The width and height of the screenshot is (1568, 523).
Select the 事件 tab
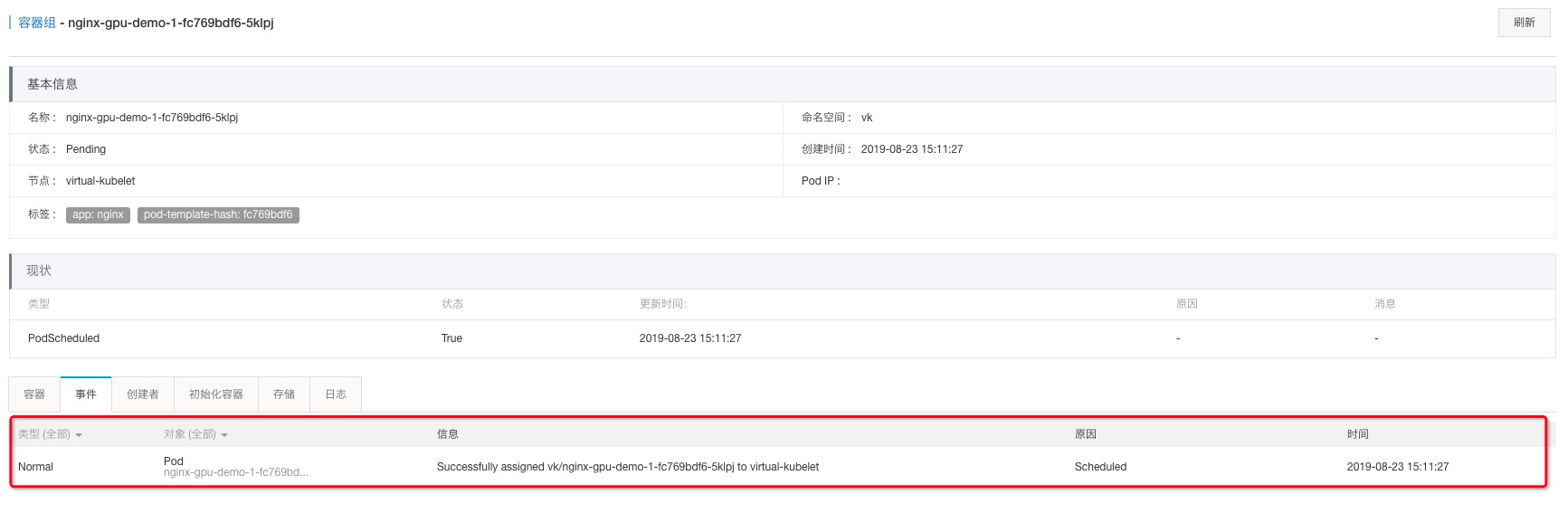[86, 395]
